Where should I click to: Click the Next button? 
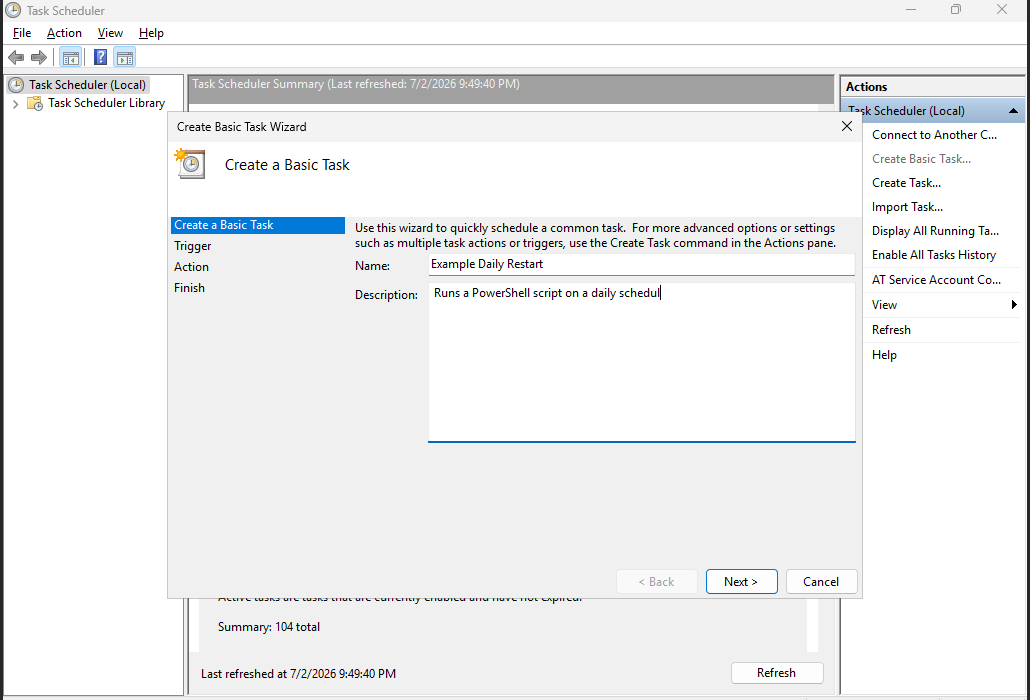coord(742,582)
